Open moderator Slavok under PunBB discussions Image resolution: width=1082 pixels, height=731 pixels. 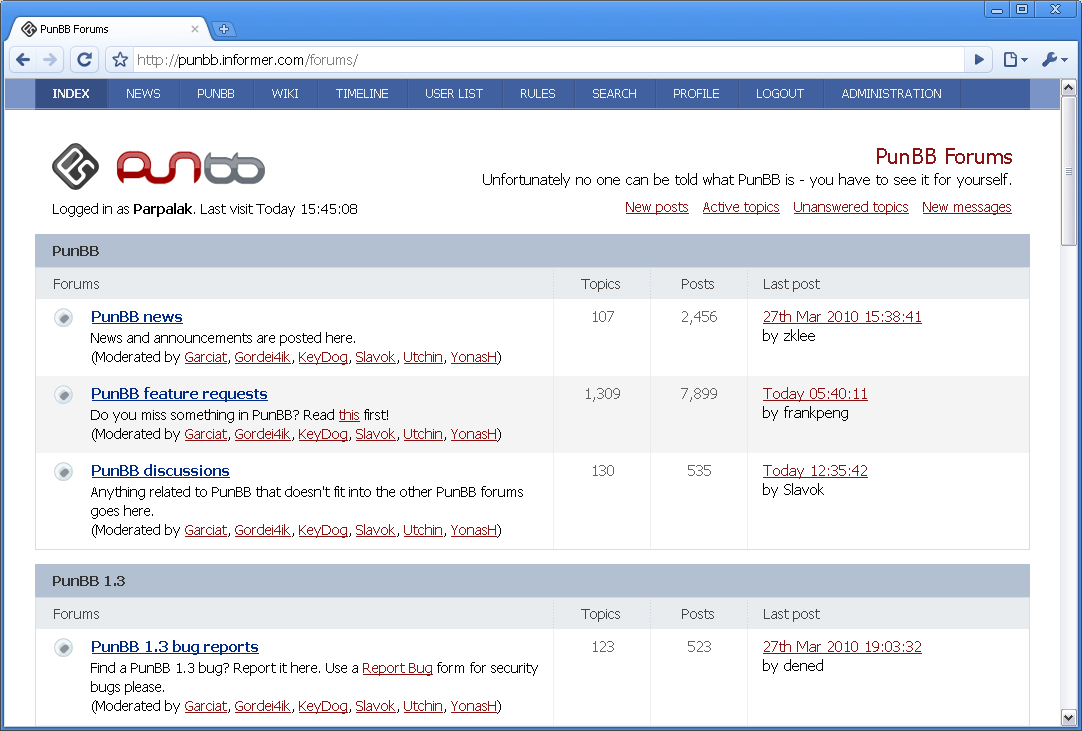[x=375, y=530]
